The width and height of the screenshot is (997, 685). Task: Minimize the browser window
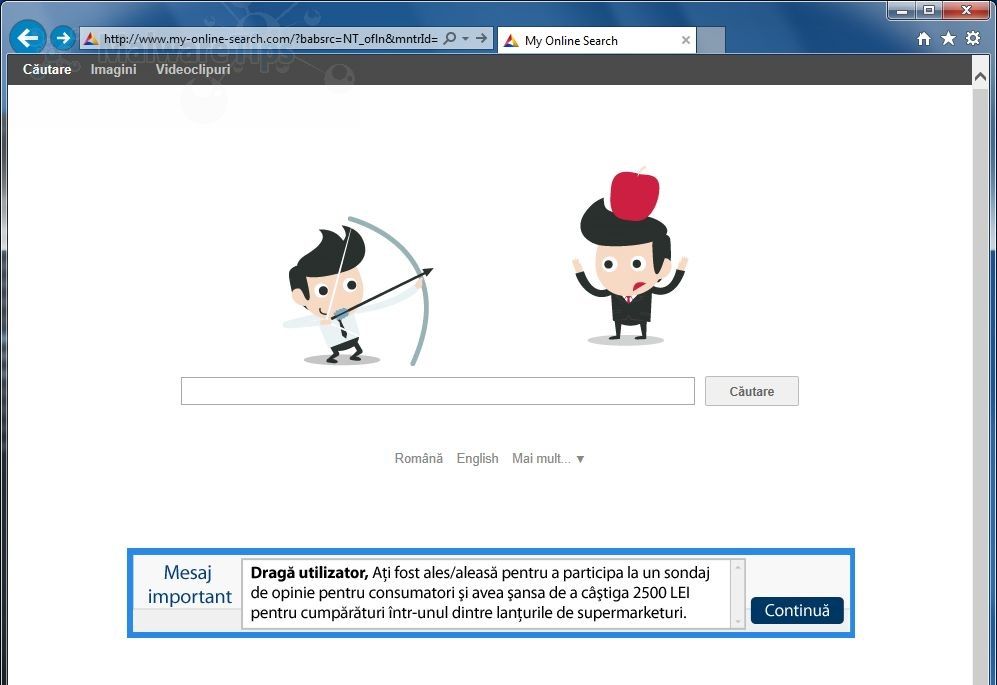(x=902, y=10)
